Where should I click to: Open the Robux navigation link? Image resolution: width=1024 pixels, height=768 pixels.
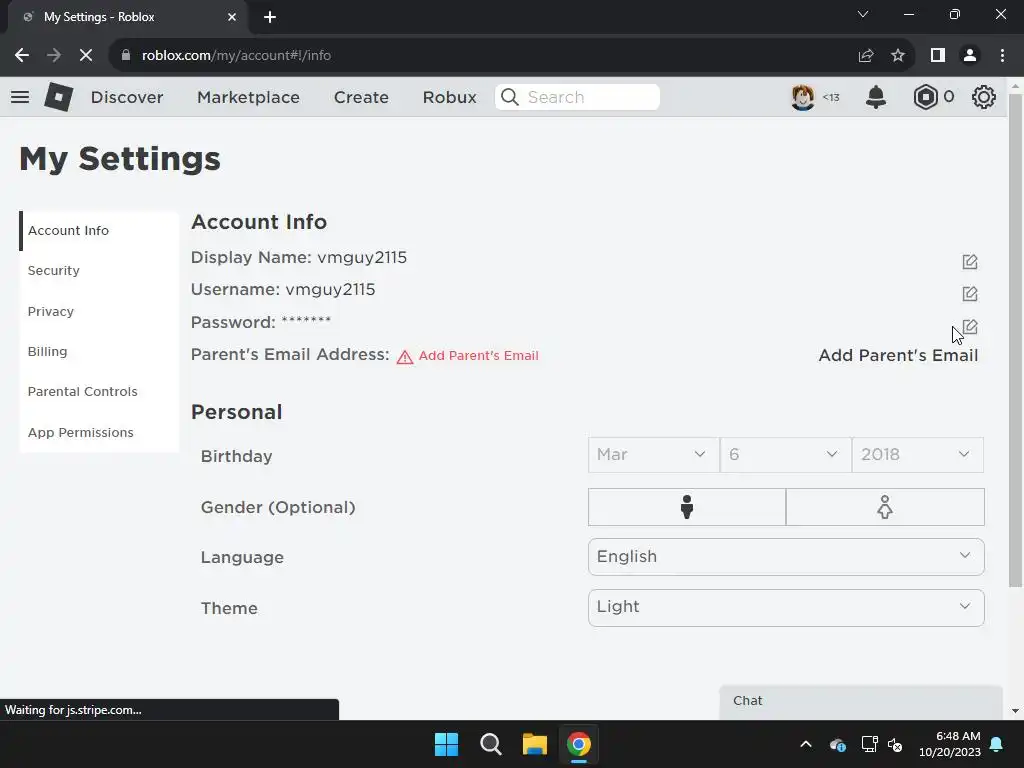[x=449, y=97]
